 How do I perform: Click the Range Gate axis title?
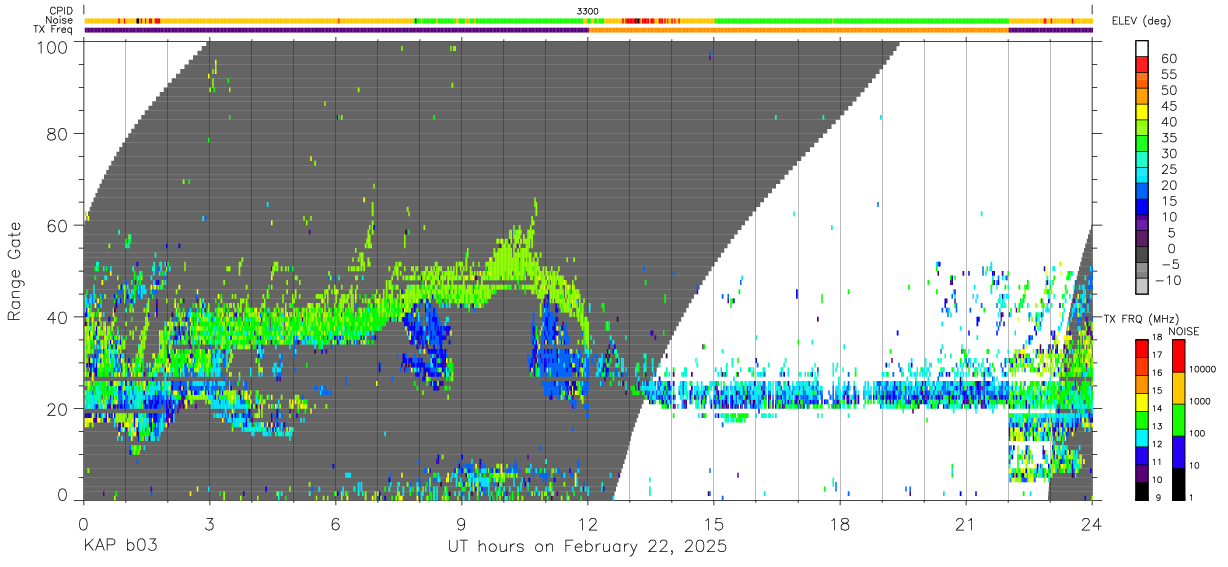(x=15, y=271)
